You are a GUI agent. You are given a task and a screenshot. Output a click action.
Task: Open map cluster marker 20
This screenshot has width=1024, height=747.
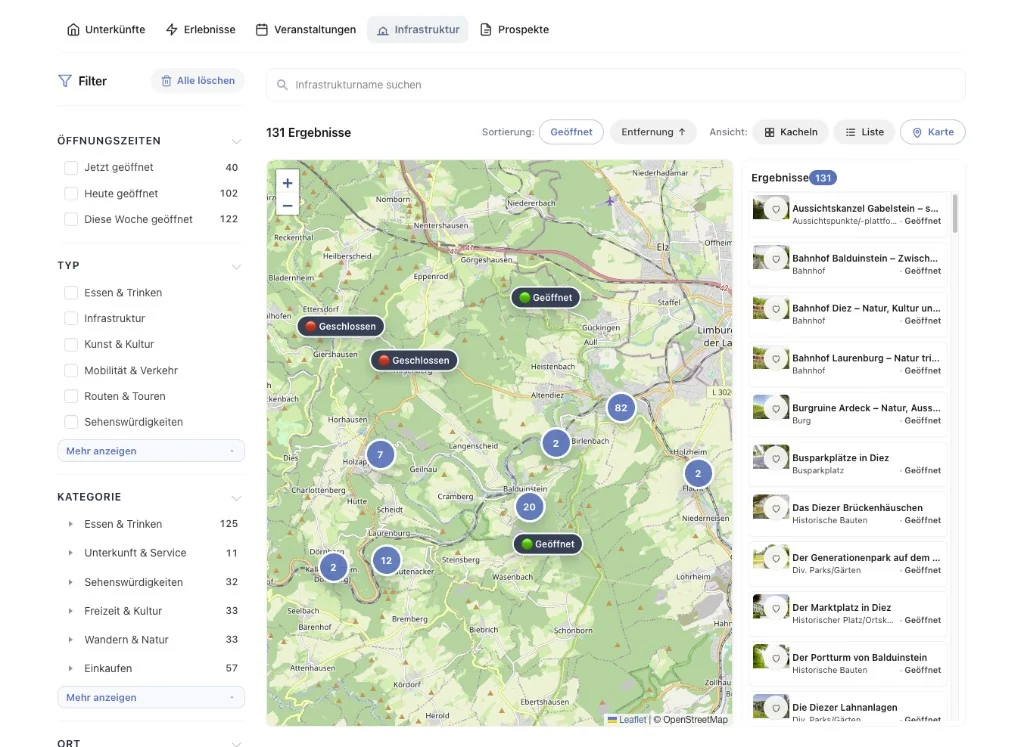530,507
